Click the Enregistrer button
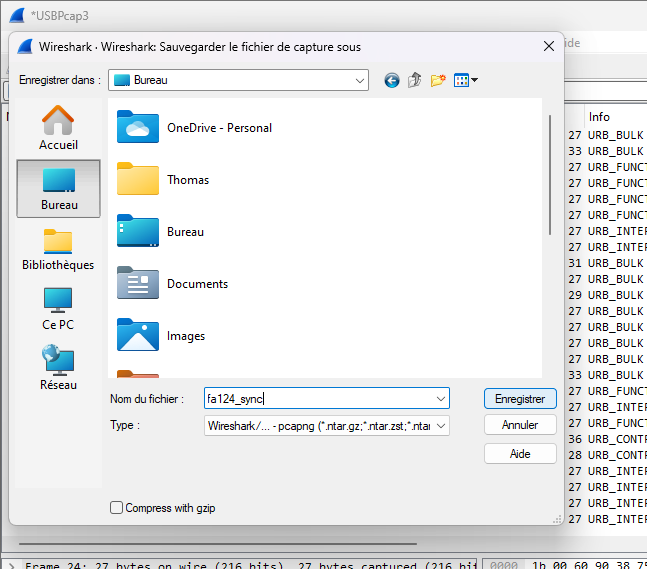This screenshot has height=569, width=647. tap(520, 398)
